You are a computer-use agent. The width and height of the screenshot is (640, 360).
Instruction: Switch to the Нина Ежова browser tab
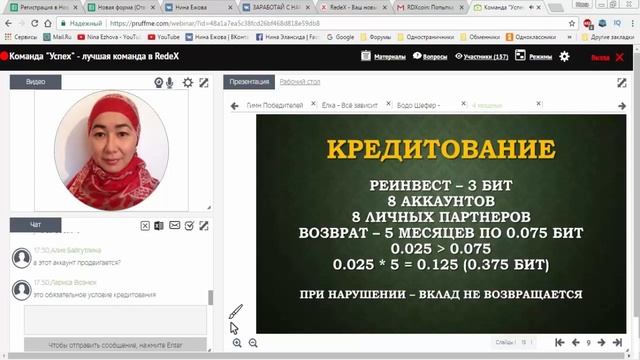pos(198,7)
